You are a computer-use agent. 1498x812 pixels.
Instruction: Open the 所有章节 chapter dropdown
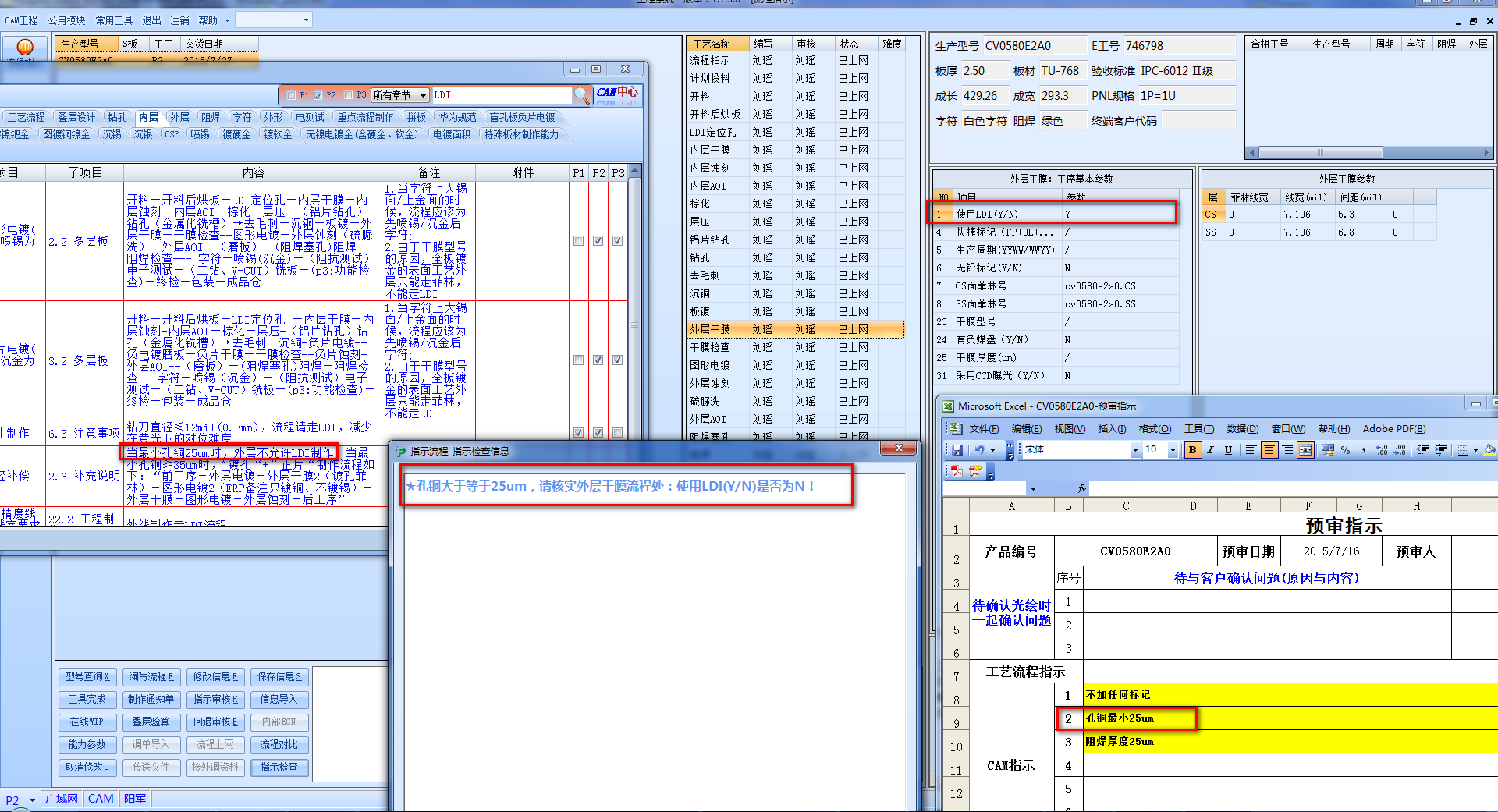[x=400, y=95]
